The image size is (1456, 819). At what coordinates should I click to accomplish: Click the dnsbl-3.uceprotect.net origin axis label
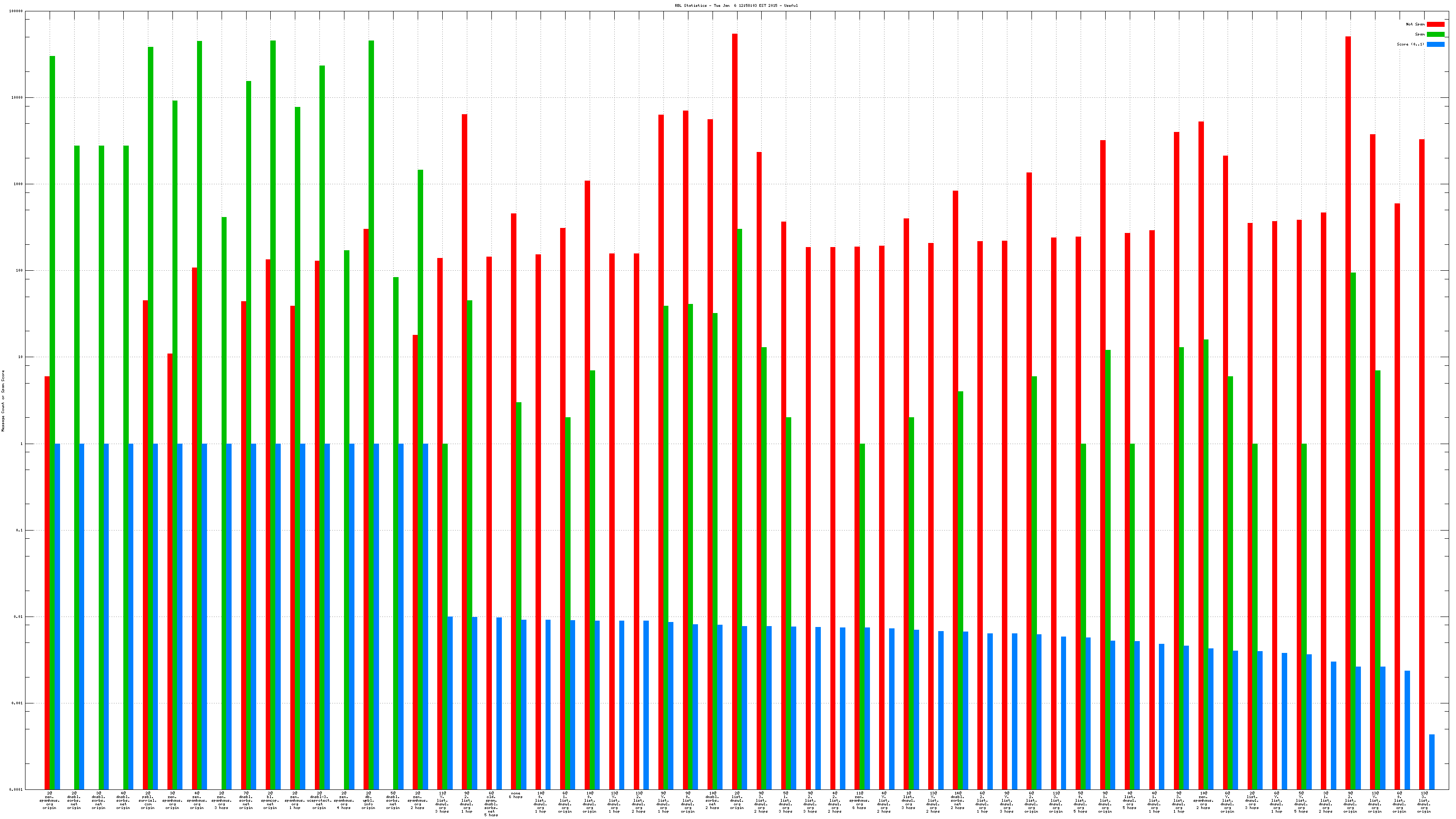click(319, 800)
